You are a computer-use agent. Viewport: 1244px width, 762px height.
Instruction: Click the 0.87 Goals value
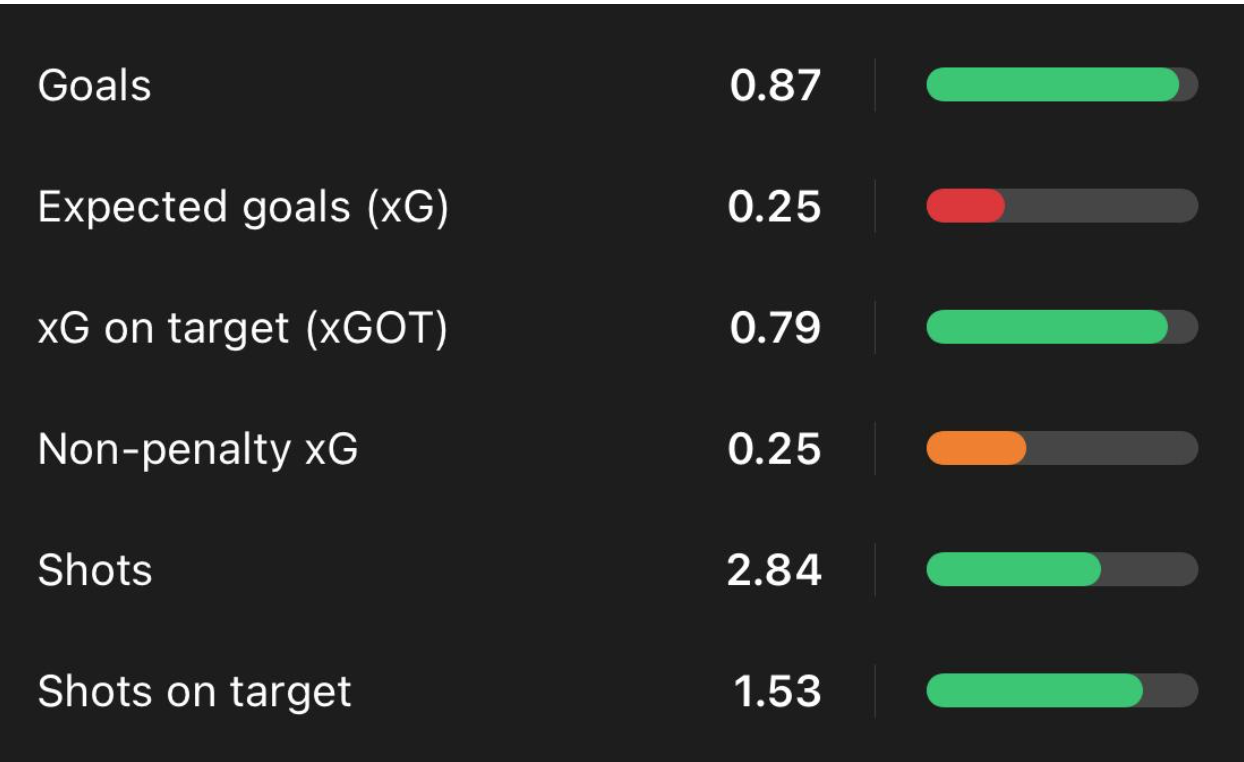(x=775, y=86)
